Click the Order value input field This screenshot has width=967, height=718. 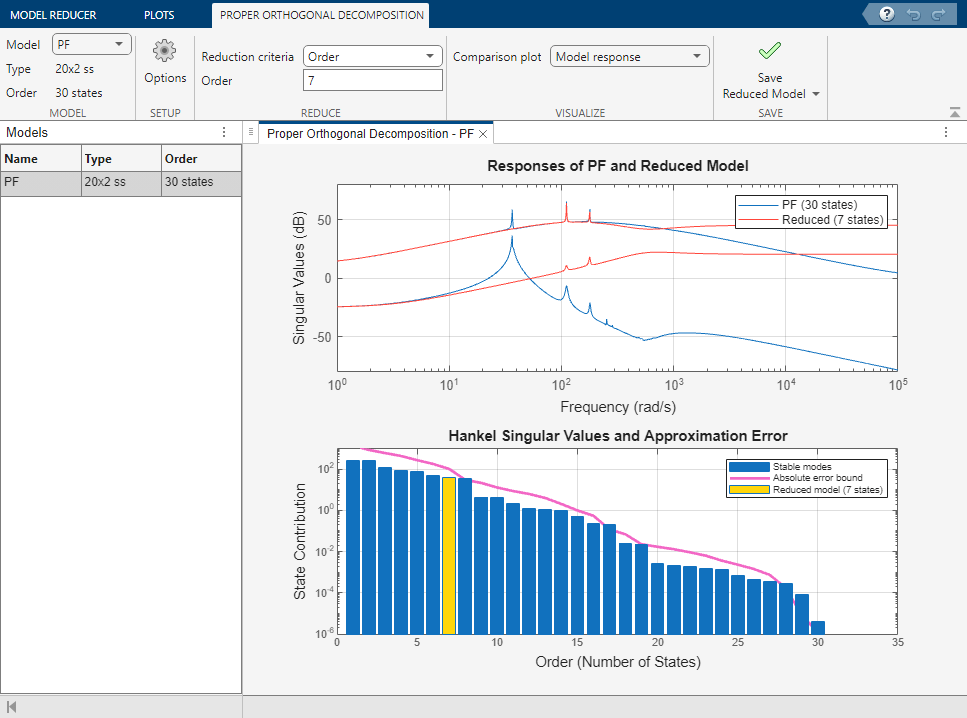point(372,80)
